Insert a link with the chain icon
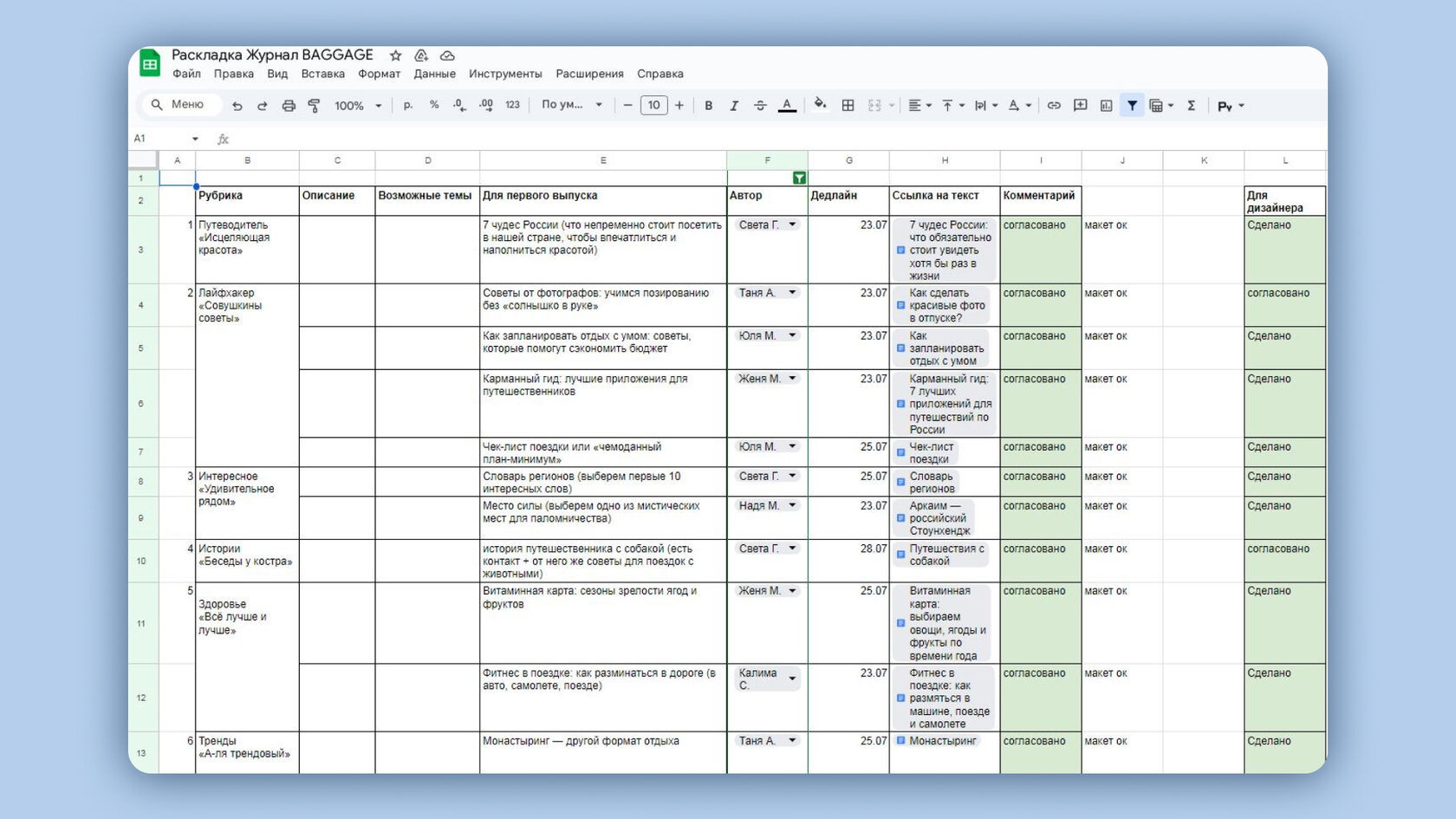 pos(1054,106)
